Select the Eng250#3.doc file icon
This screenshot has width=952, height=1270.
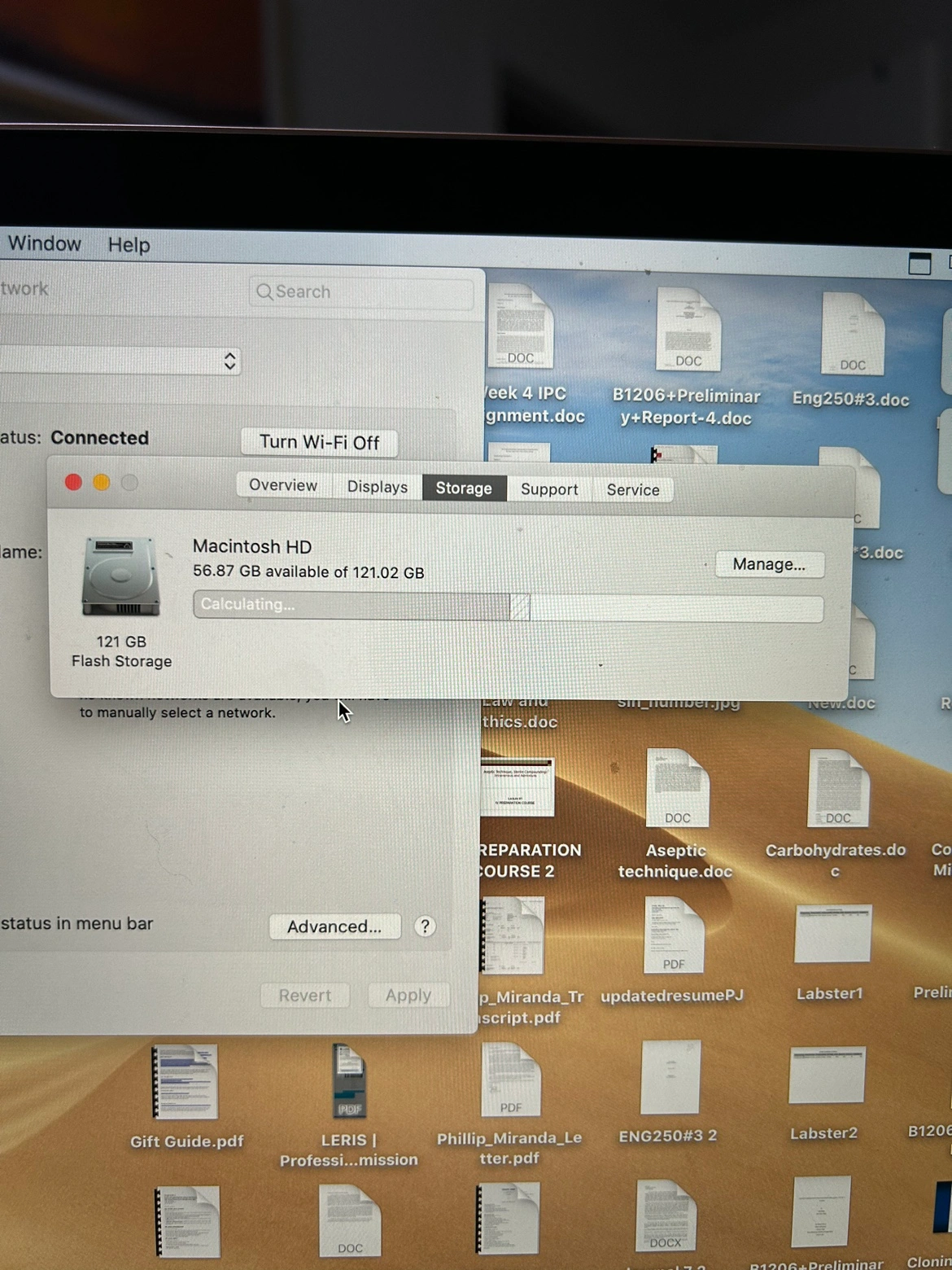(x=852, y=335)
